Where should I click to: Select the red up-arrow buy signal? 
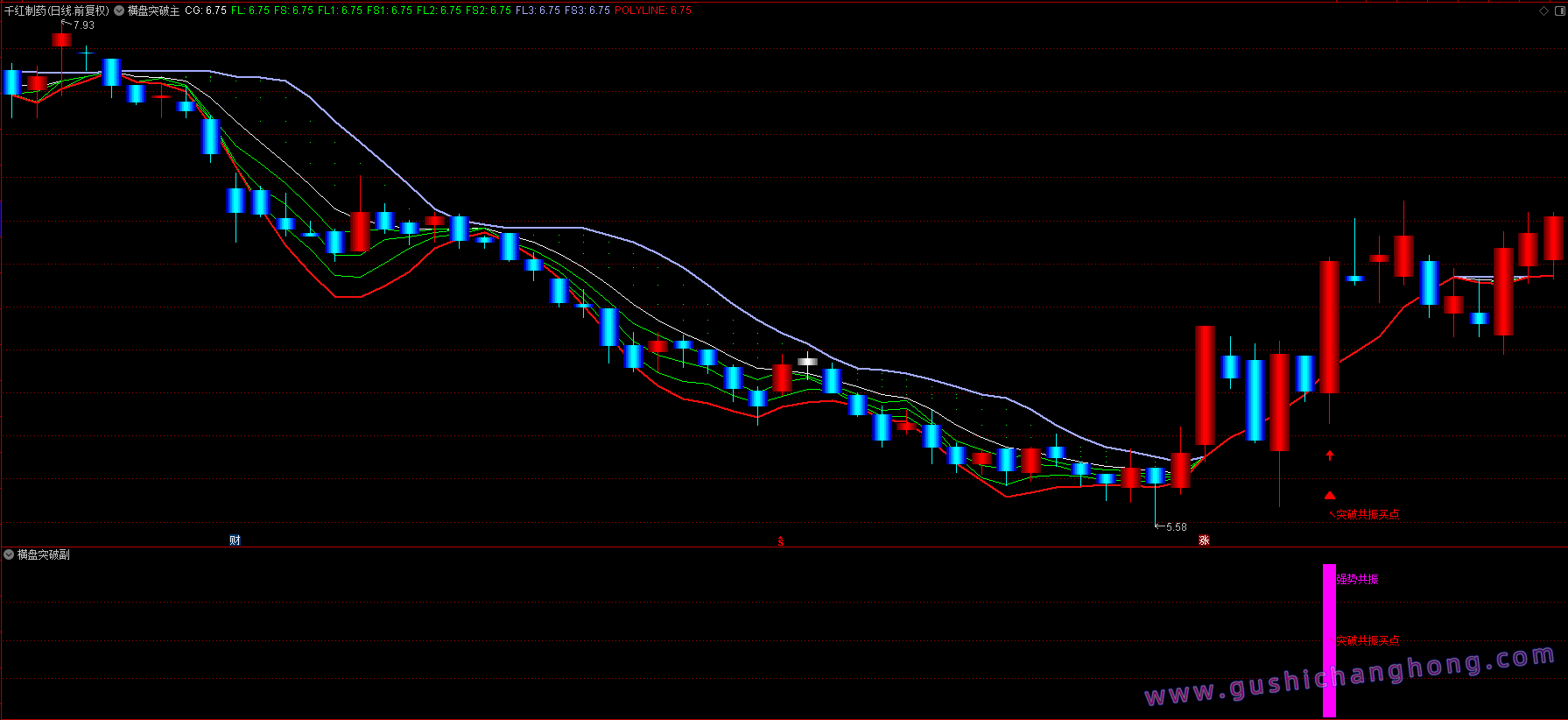[x=1330, y=455]
